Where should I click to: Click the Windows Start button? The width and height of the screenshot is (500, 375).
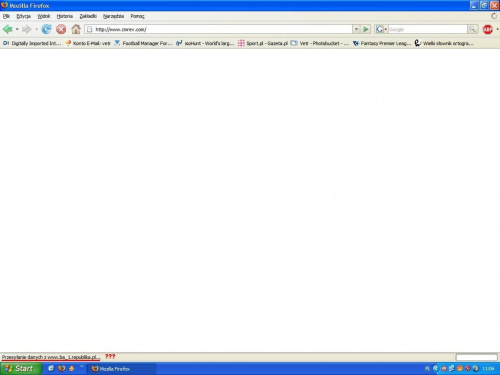(x=21, y=369)
